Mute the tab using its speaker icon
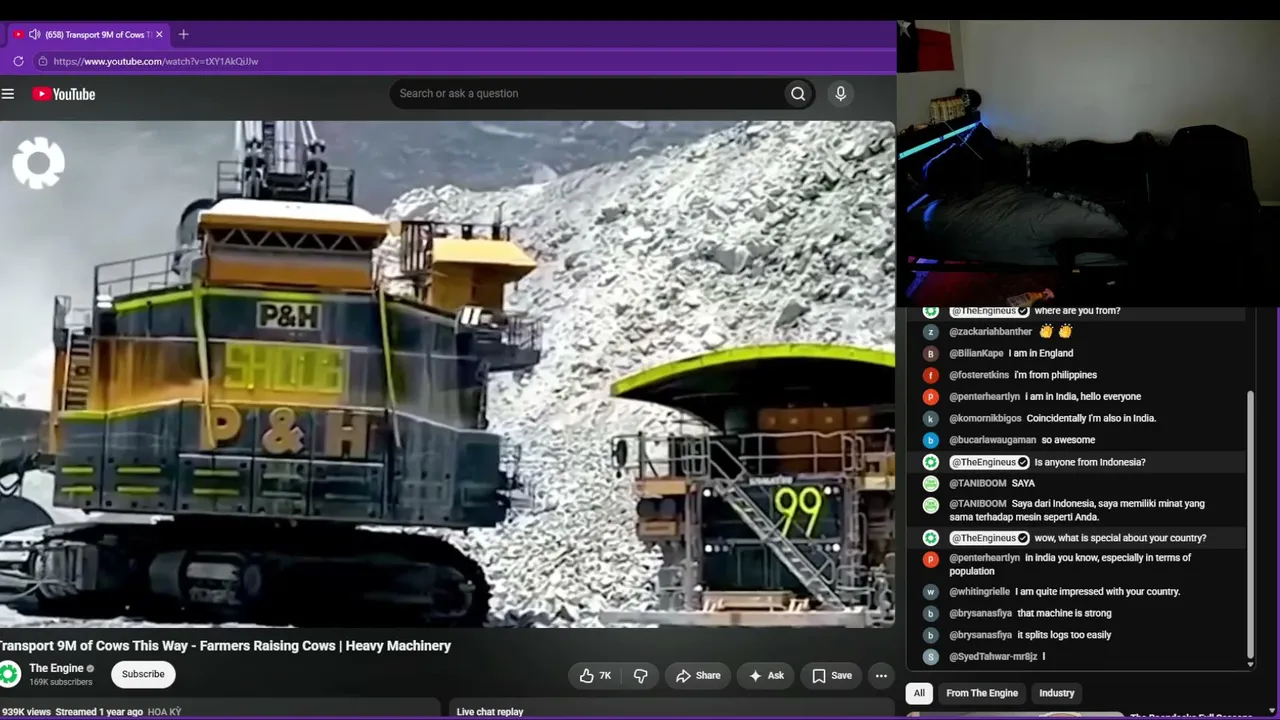Image resolution: width=1280 pixels, height=720 pixels. [35, 34]
